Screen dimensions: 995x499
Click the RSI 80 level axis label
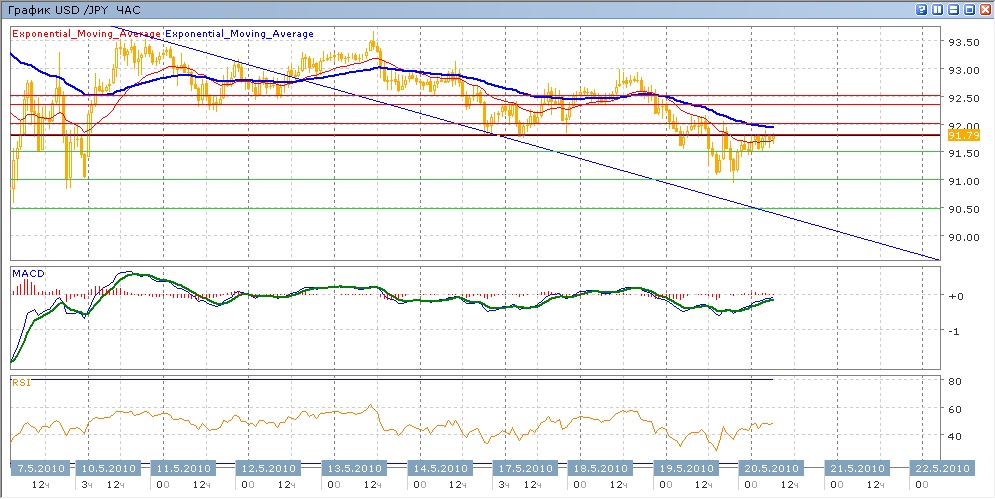[x=955, y=382]
